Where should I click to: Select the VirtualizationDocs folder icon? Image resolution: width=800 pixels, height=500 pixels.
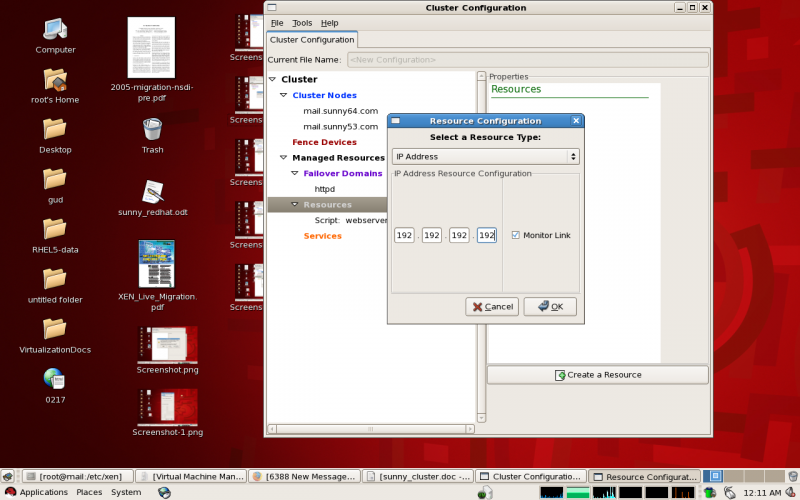pos(55,330)
